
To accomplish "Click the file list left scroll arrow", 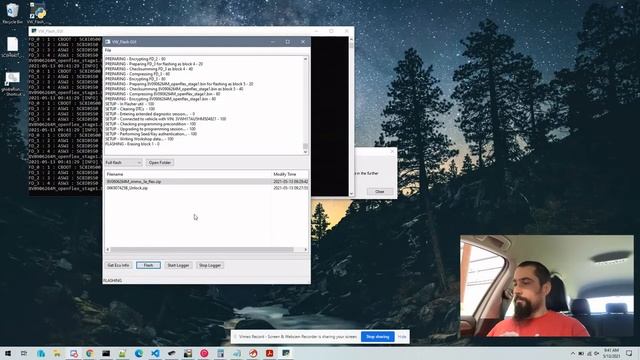I will click(x=108, y=249).
